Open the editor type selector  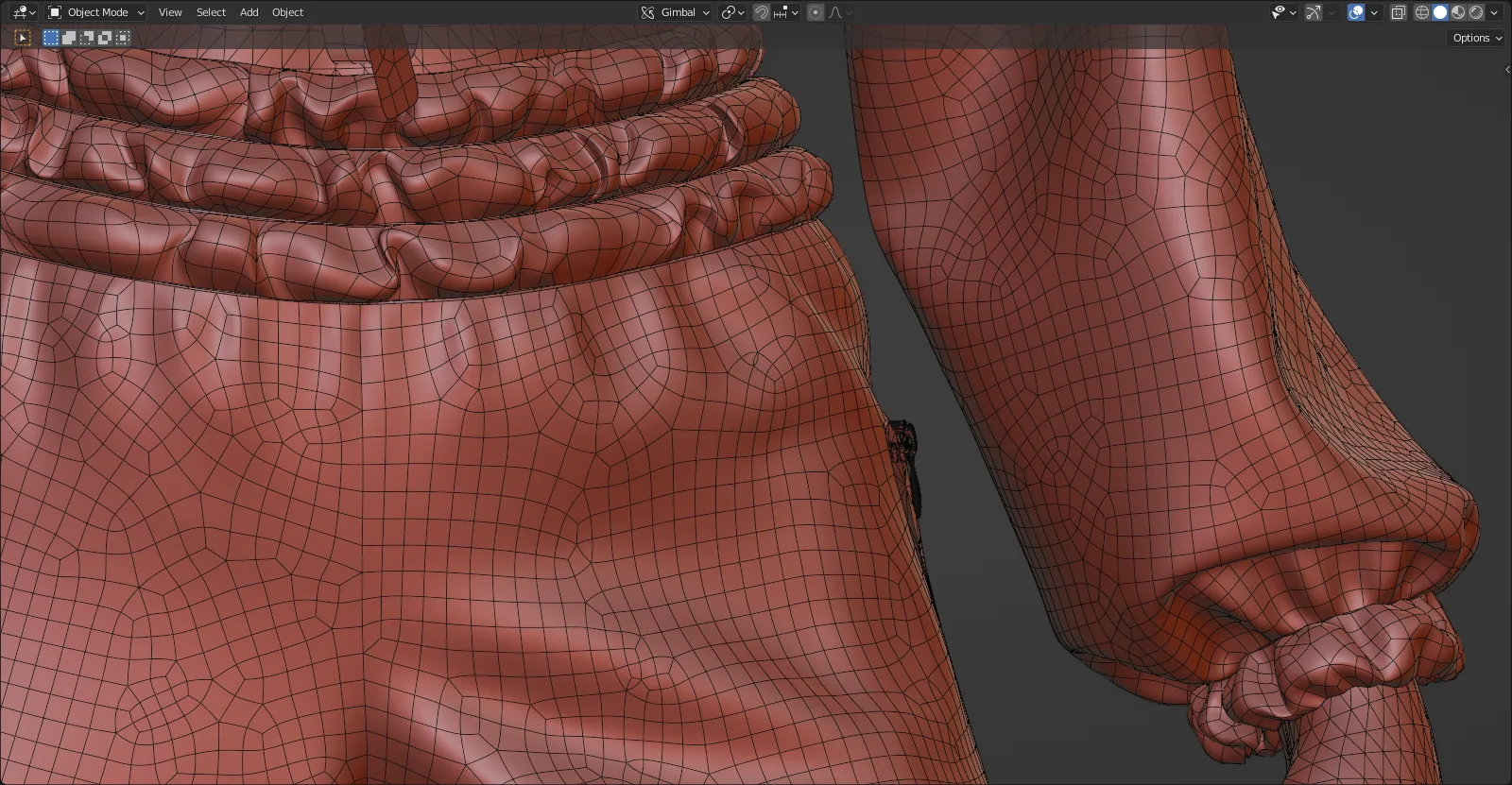click(24, 12)
